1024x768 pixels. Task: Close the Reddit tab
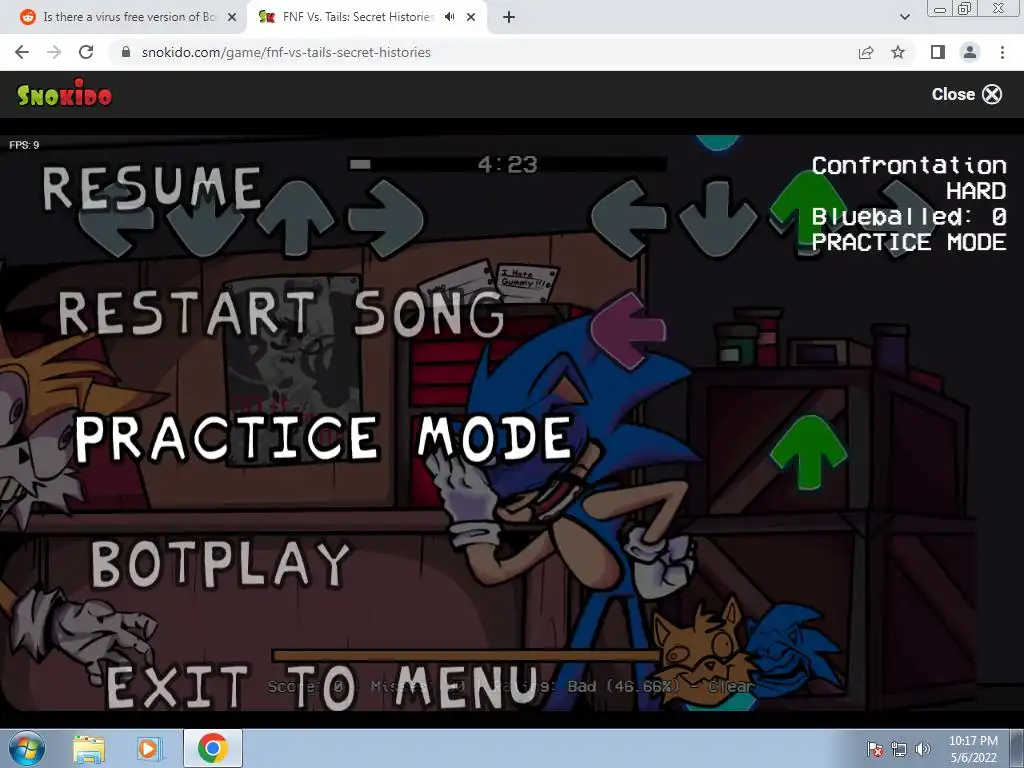(x=232, y=17)
